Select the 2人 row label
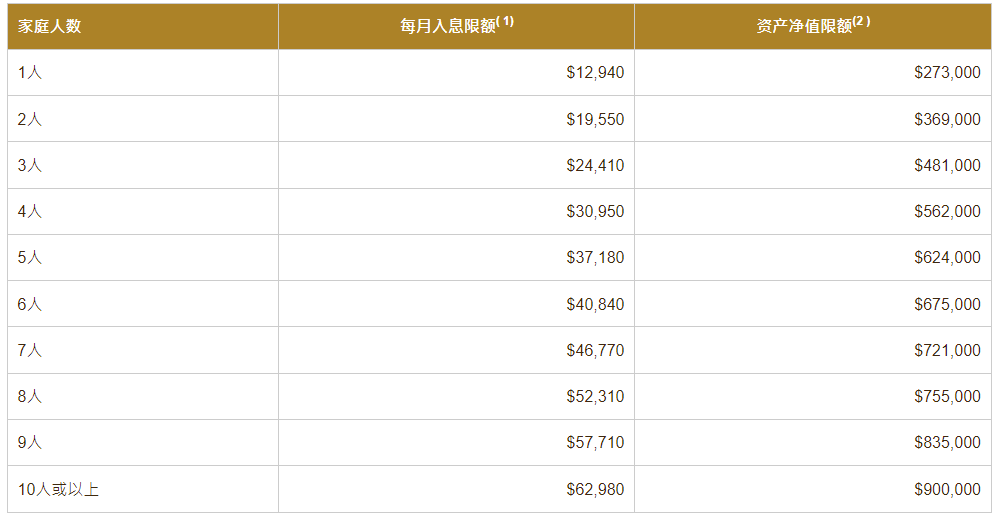 29,119
